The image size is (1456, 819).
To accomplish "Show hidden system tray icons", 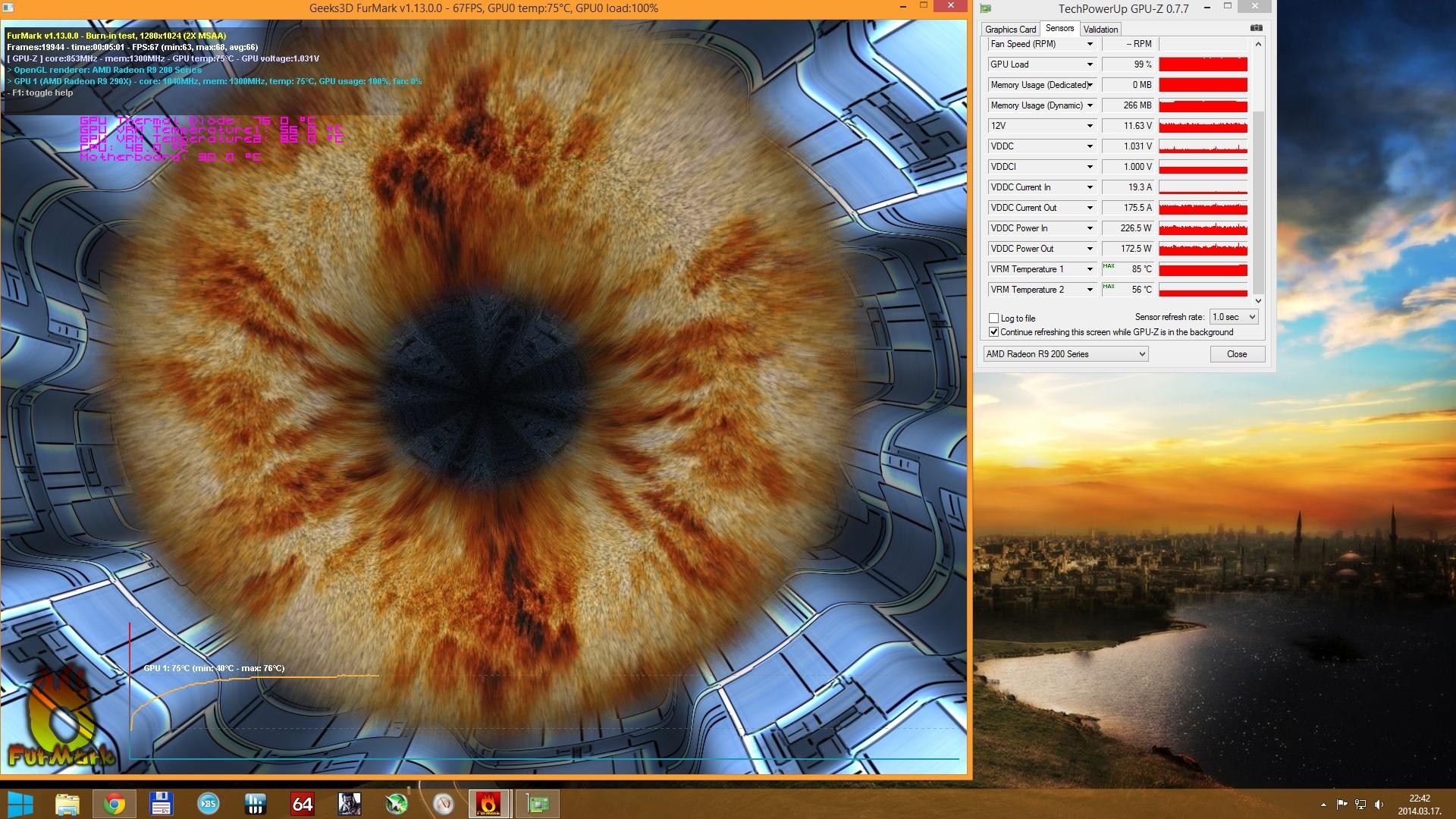I will coord(1324,805).
